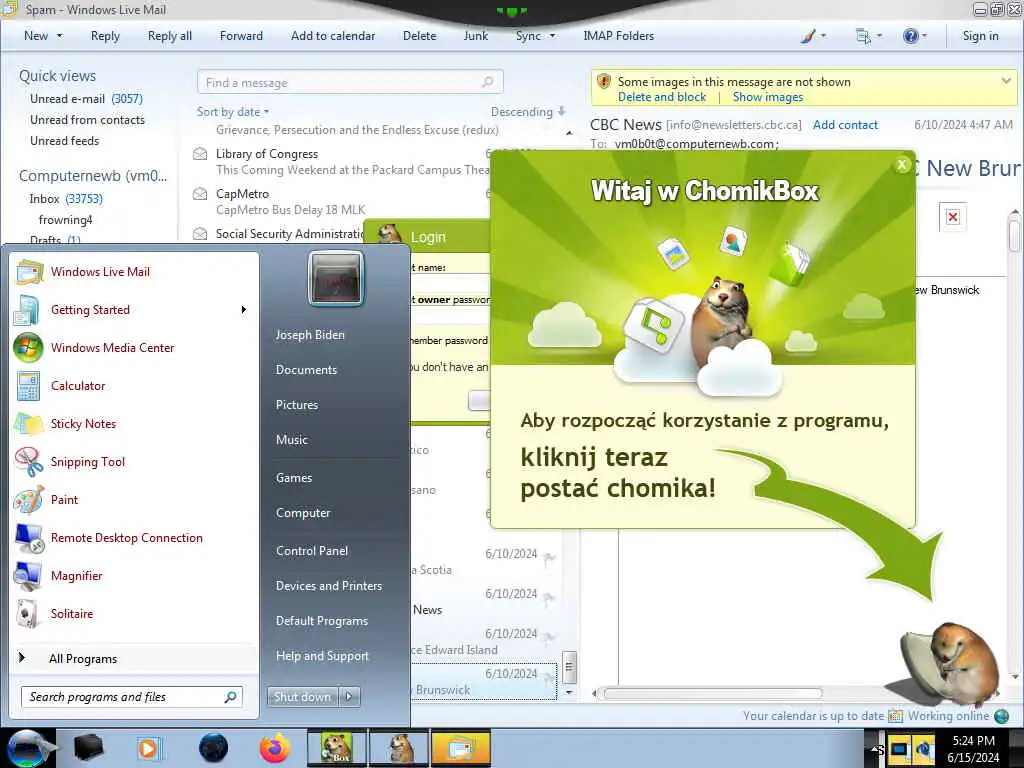This screenshot has width=1024, height=768.
Task: Open Devices and Printers
Action: click(328, 586)
